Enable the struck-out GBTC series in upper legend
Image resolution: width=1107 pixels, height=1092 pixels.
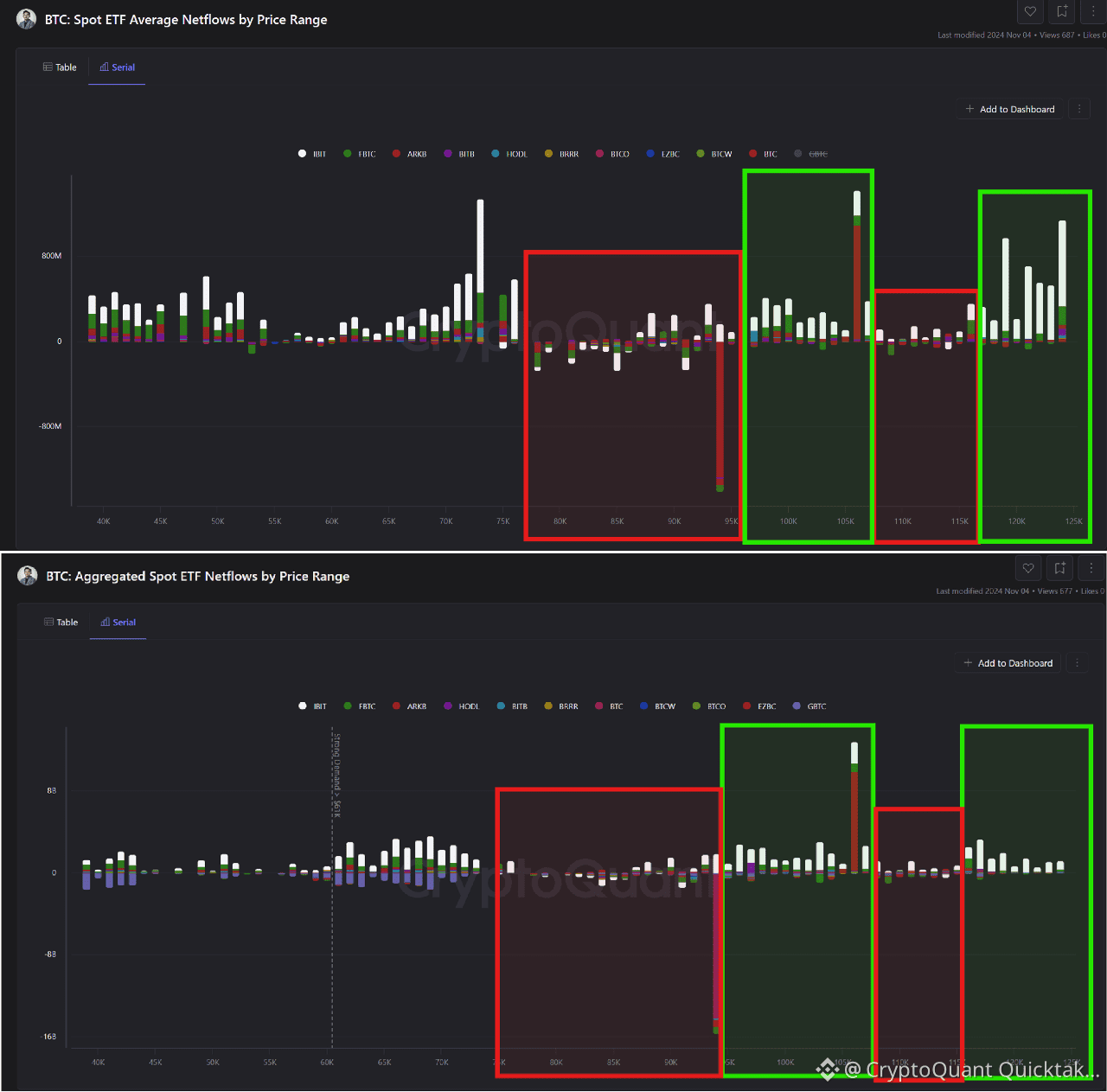pos(811,154)
